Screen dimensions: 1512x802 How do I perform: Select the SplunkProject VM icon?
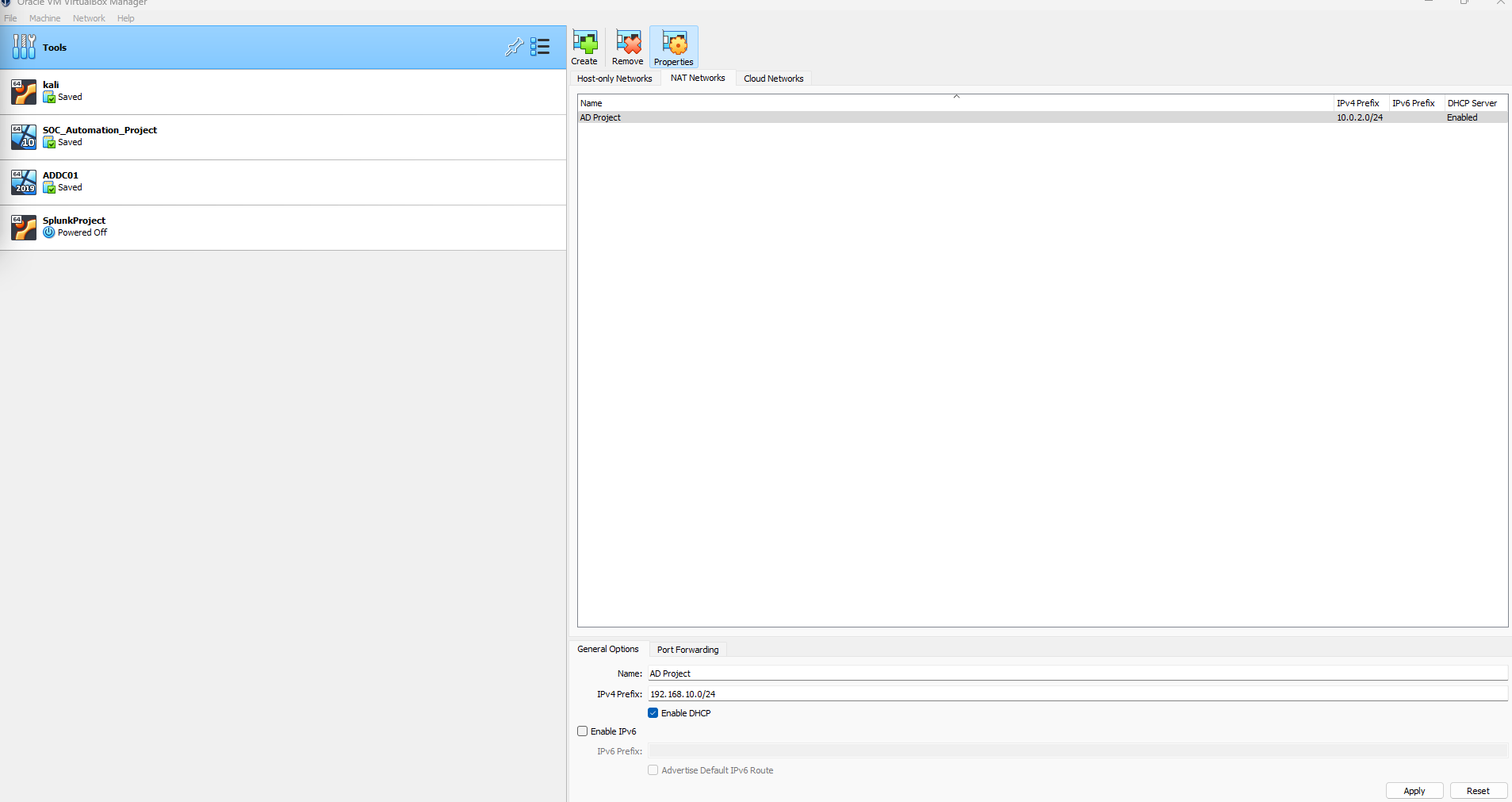point(24,228)
